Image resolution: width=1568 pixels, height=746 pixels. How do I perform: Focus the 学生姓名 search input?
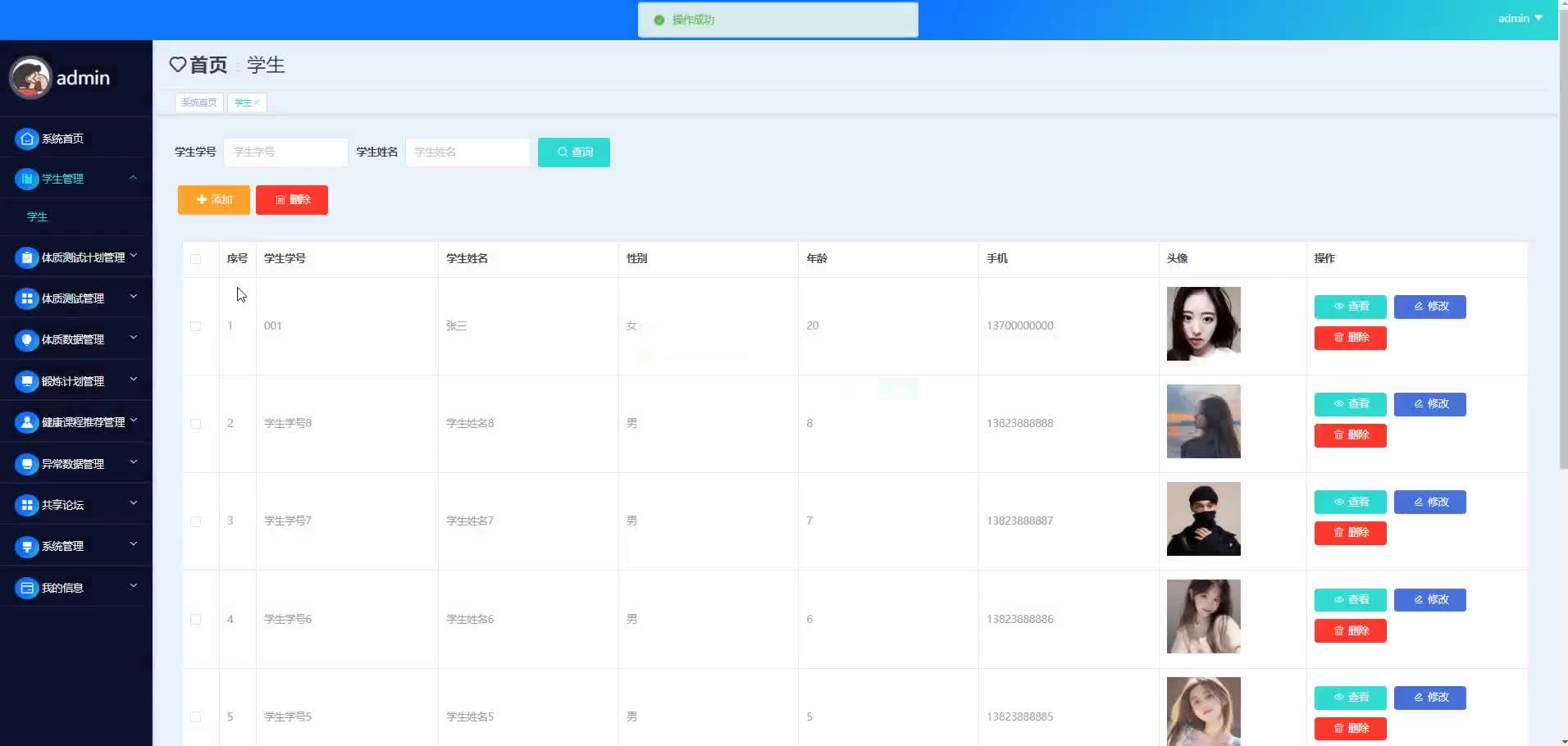coord(468,152)
